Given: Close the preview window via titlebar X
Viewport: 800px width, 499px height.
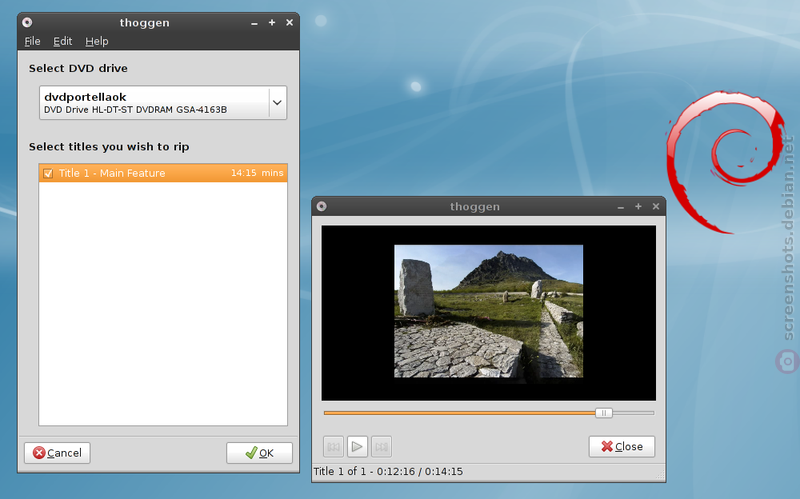Looking at the screenshot, I should point(656,206).
